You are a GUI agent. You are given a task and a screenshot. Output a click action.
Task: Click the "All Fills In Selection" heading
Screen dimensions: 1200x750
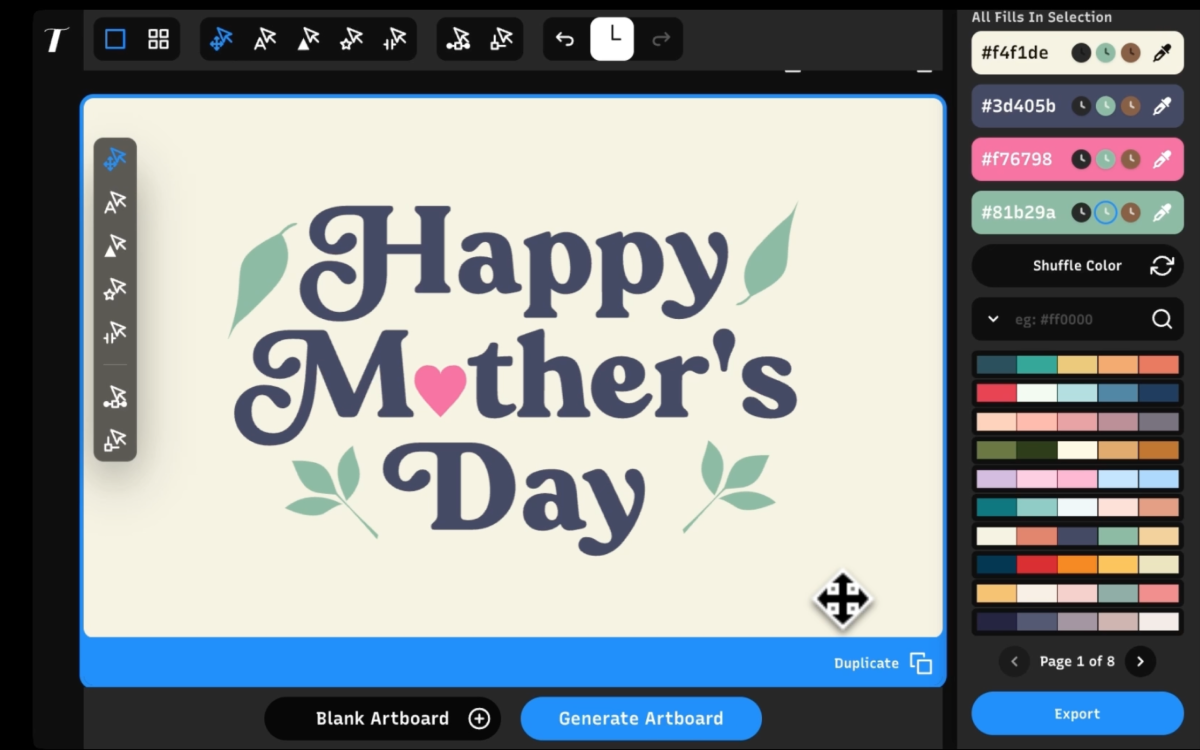(x=1041, y=17)
